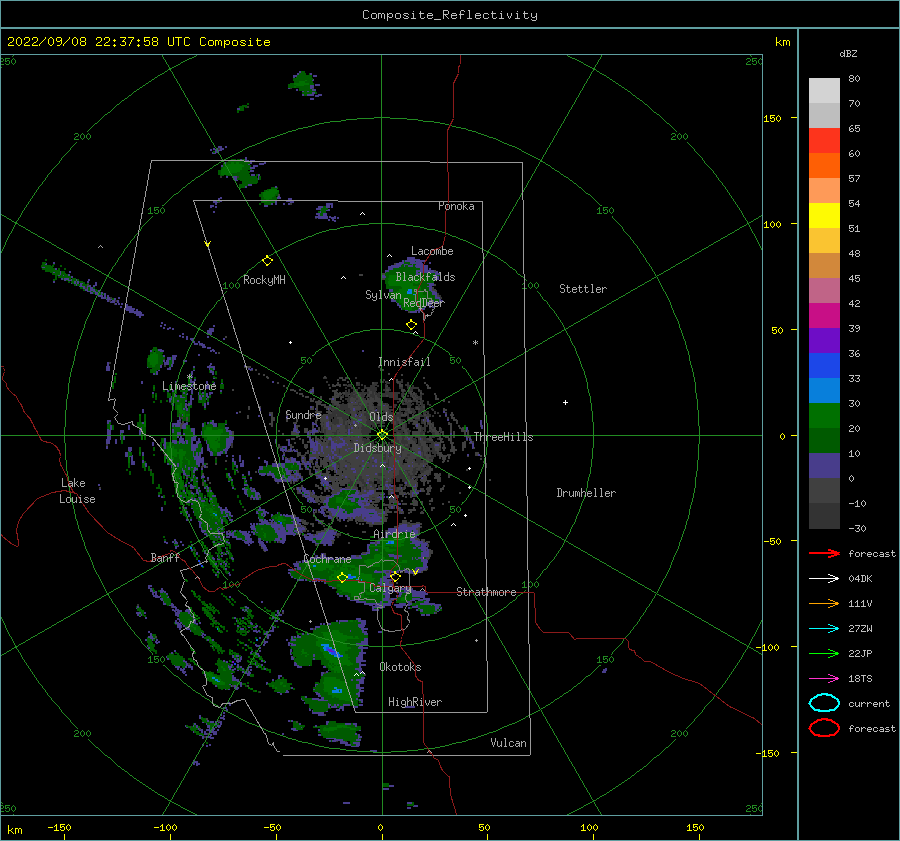
Task: Click the white plus marker near Drumheller
Action: (565, 402)
